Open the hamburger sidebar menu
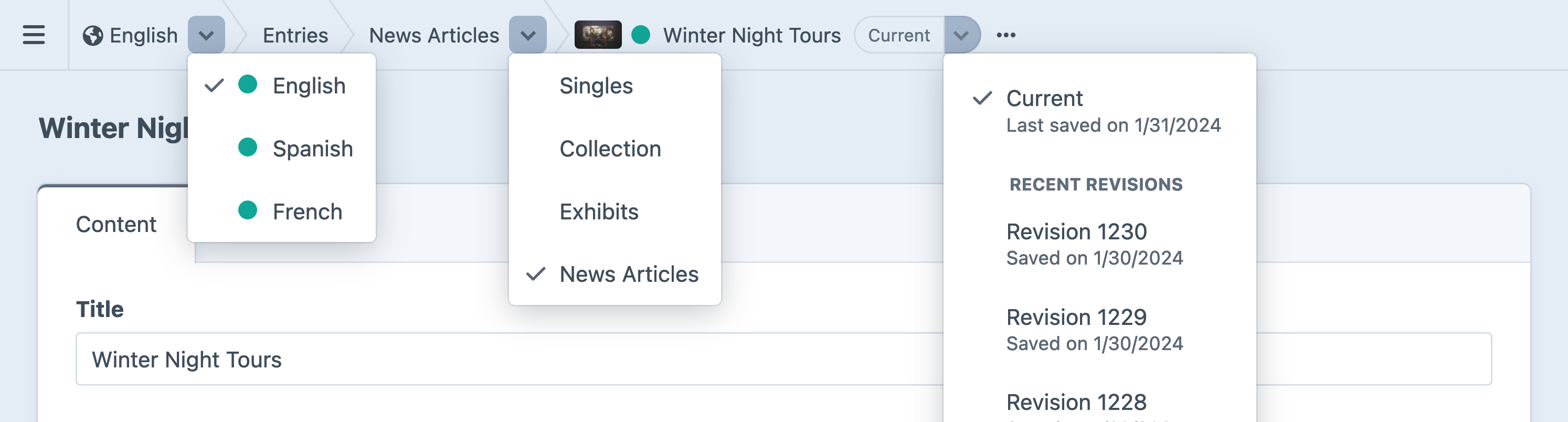The width and height of the screenshot is (1568, 422). pyautogui.click(x=34, y=35)
